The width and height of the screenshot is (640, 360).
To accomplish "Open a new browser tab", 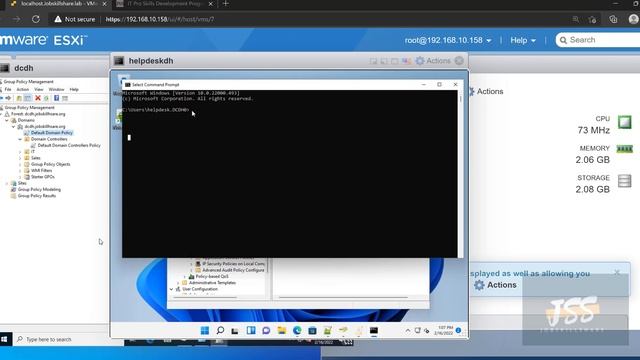I will pyautogui.click(x=225, y=4).
